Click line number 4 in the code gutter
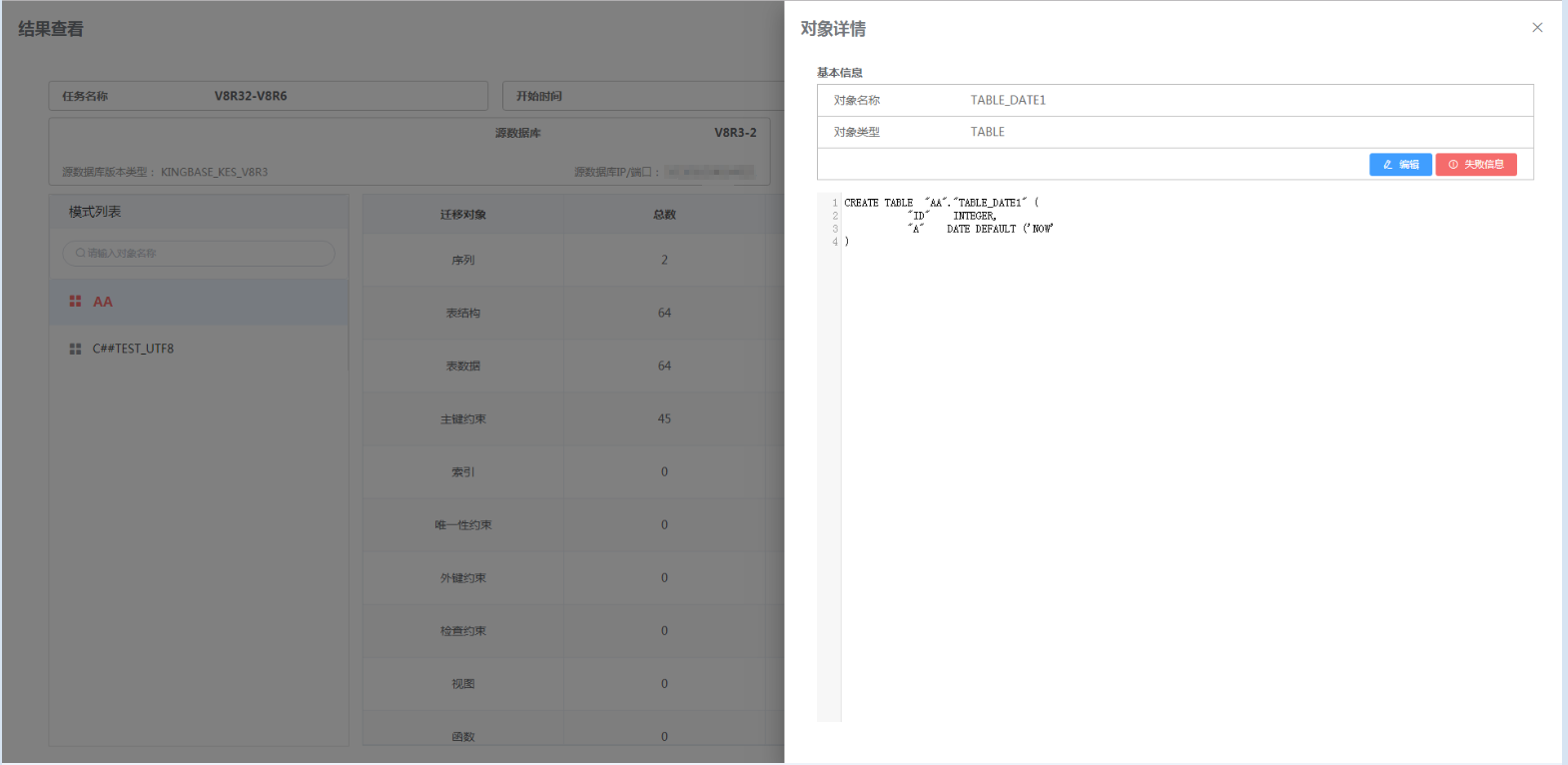This screenshot has width=1568, height=765. coord(835,242)
